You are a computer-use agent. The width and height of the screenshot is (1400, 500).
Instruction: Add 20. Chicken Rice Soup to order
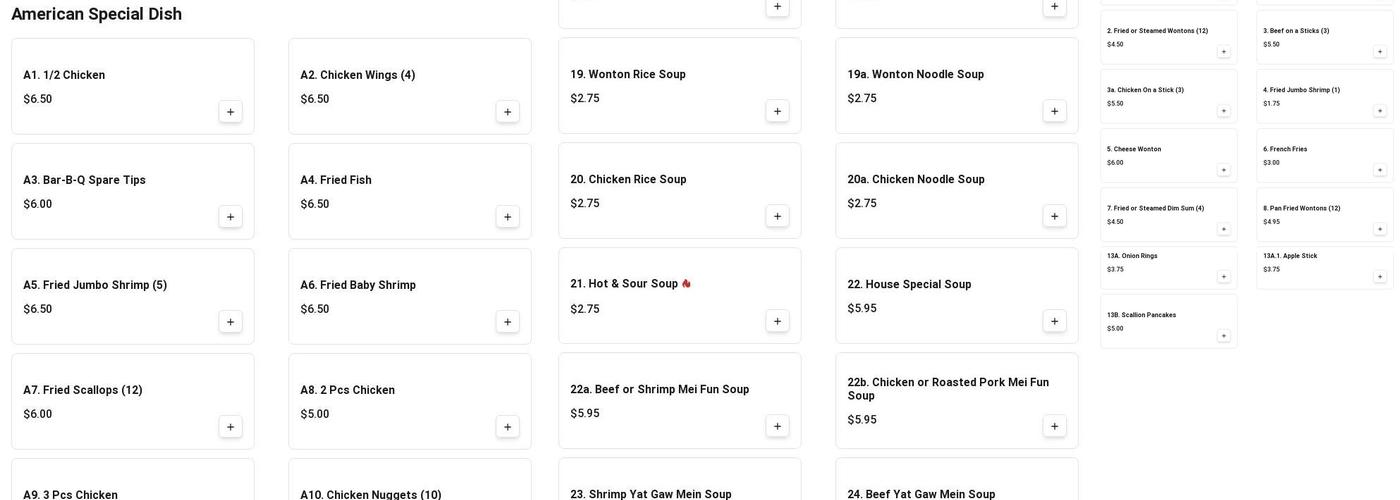pos(777,216)
